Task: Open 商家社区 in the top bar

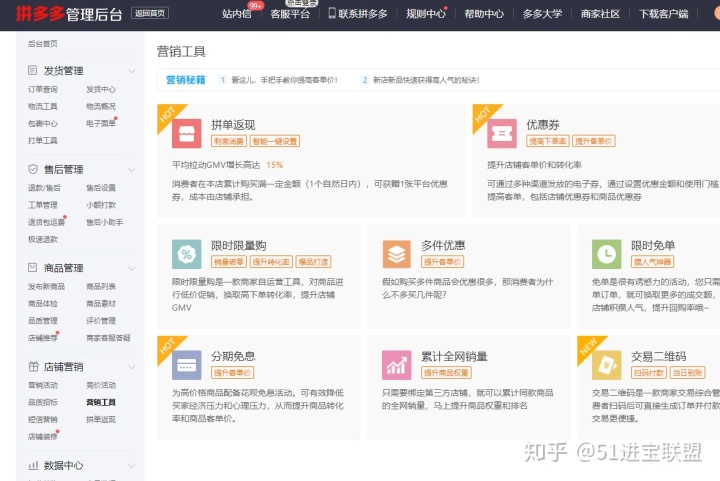Action: point(600,14)
